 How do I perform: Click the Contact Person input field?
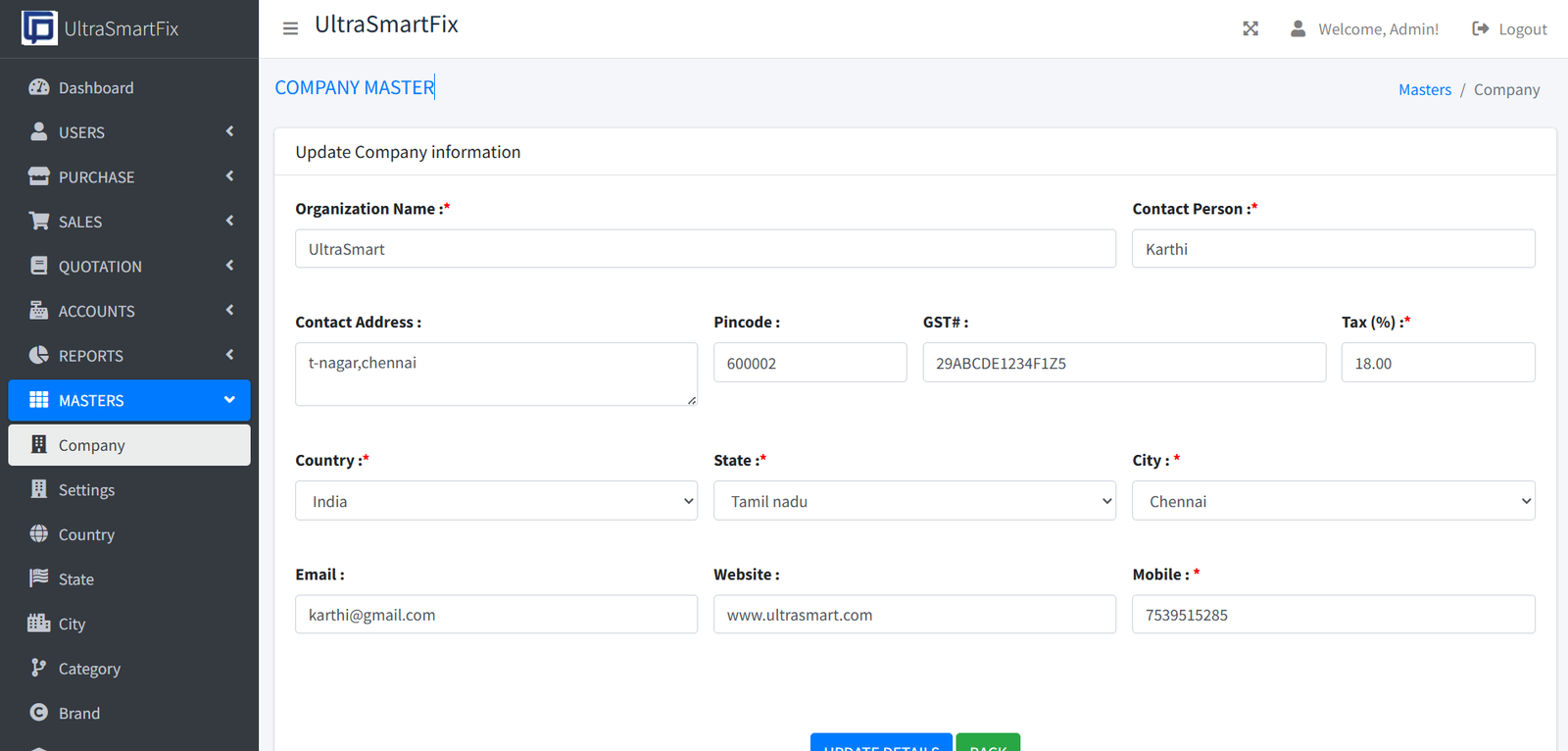pos(1334,249)
